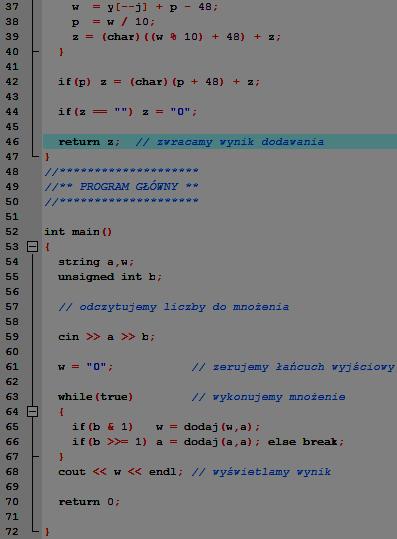Click closing brace on line 72
This screenshot has width=397, height=539.
click(x=47, y=532)
